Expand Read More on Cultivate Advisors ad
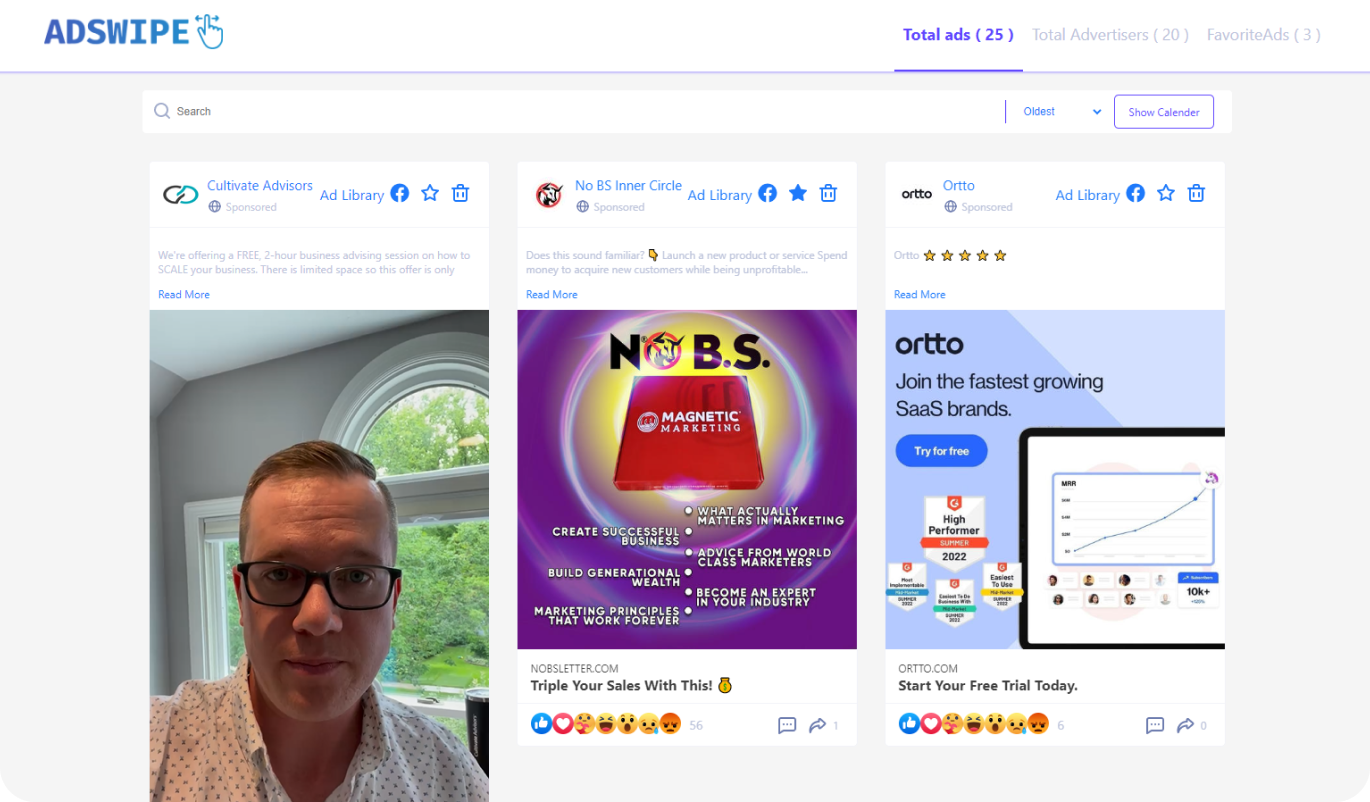Viewport: 1370px width, 802px height. point(184,294)
